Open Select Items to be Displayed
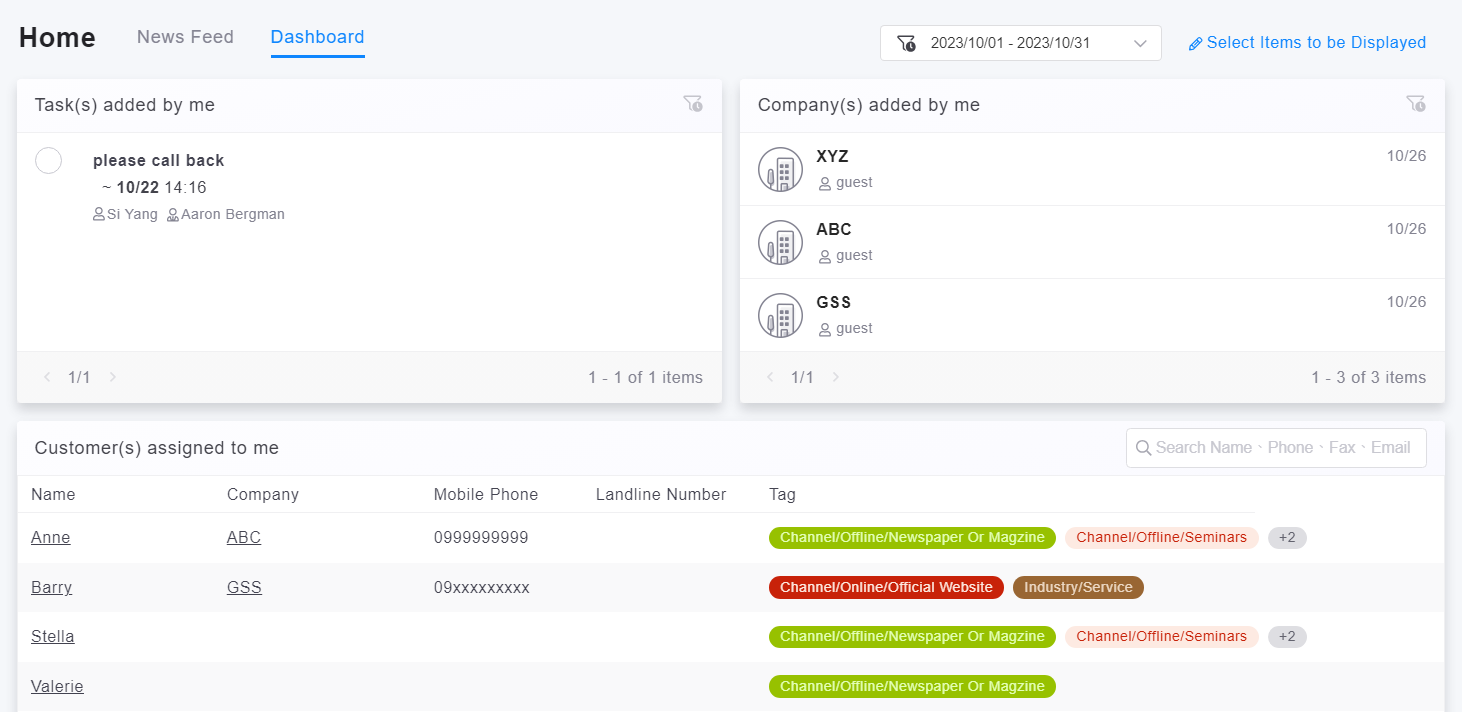This screenshot has height=712, width=1462. [1315, 43]
